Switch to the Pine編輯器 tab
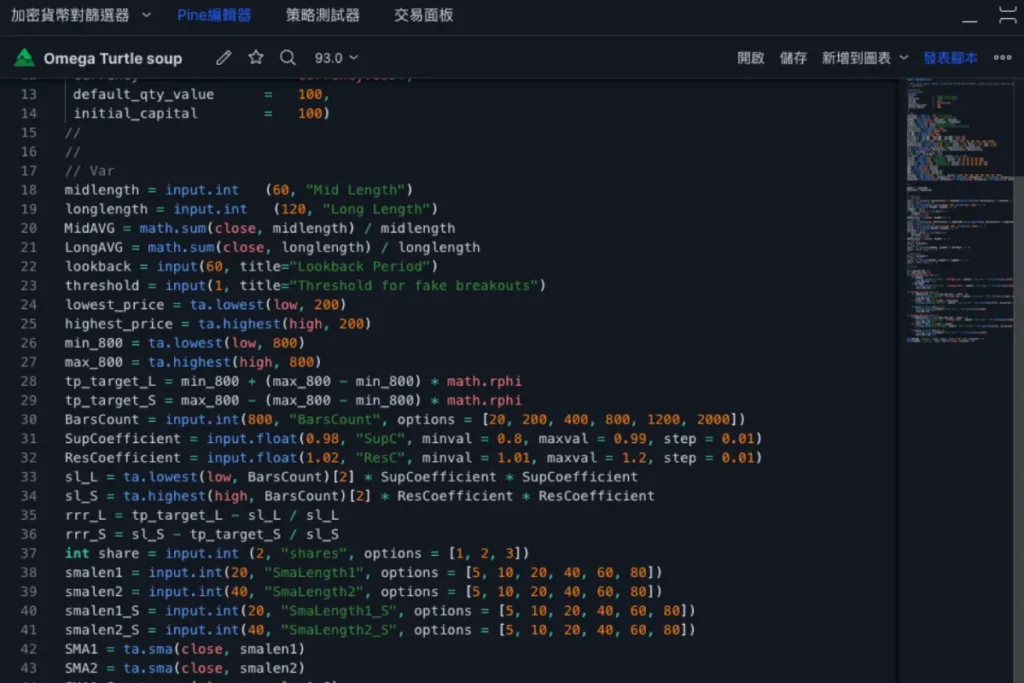 click(x=214, y=15)
